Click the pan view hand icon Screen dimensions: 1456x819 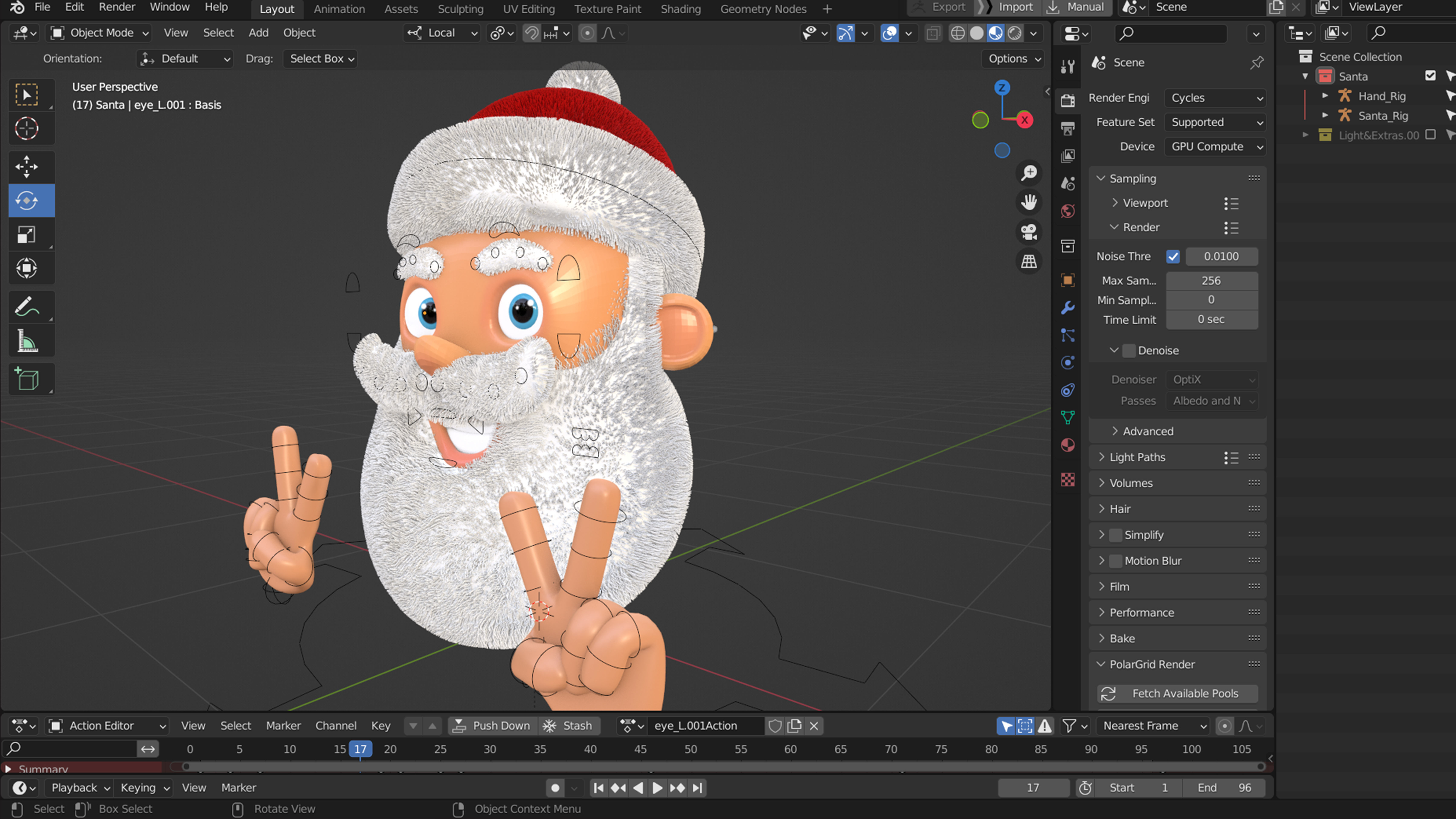(x=1029, y=202)
